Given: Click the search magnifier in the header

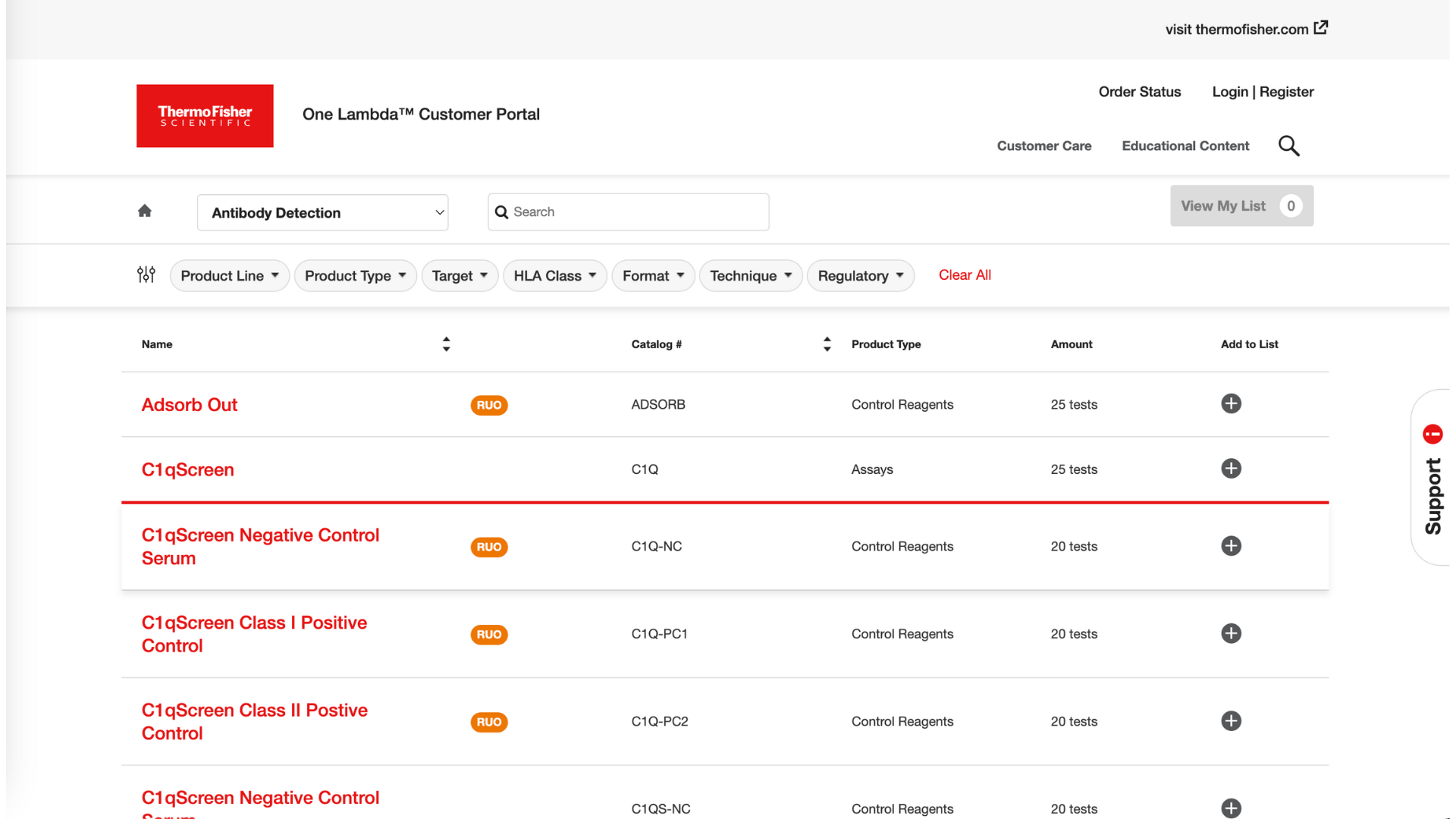Looking at the screenshot, I should [x=1289, y=146].
